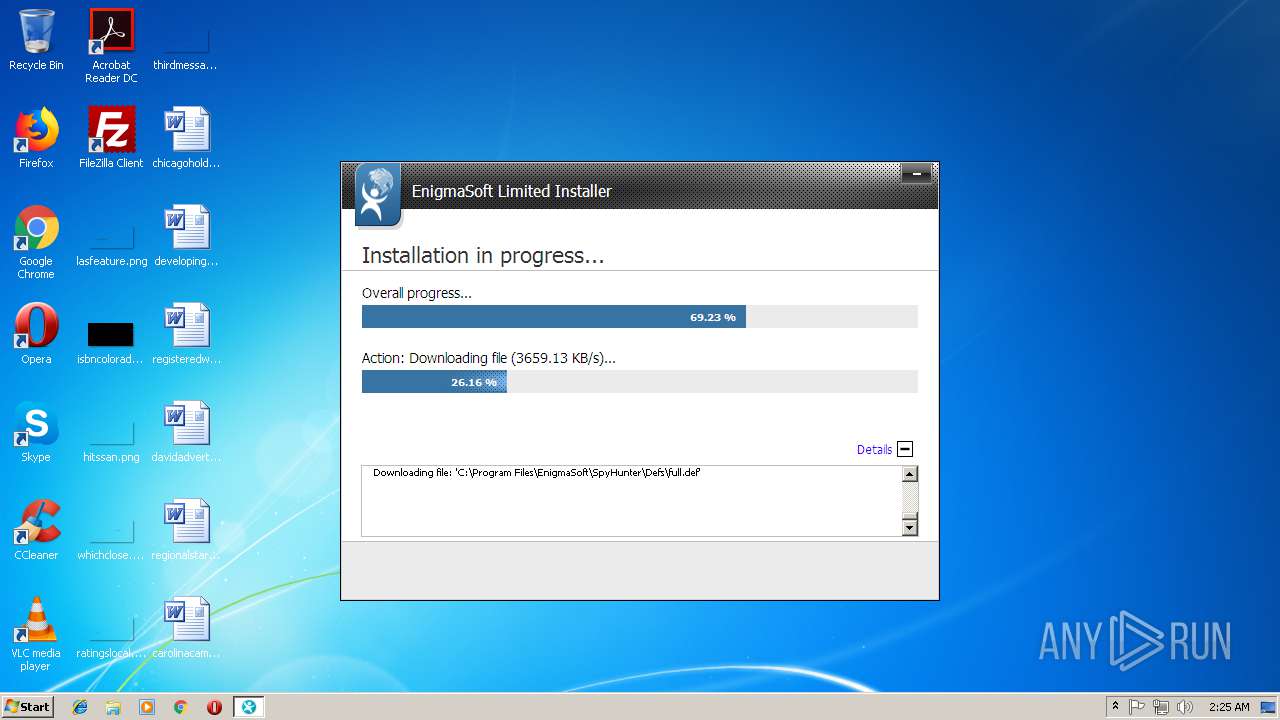Open lasfeature.png image file

coord(111,242)
